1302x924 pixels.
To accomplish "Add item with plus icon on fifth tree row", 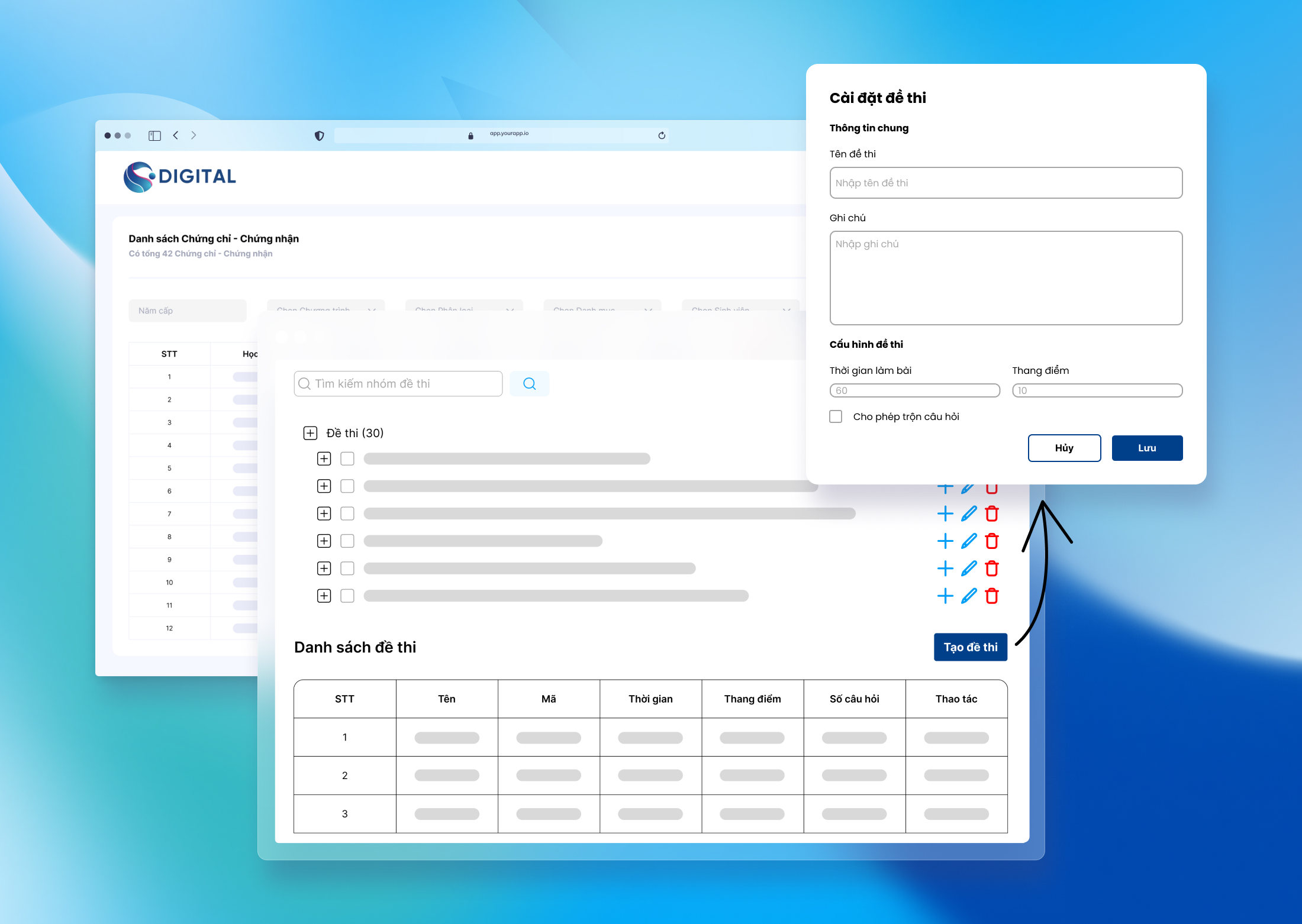I will tap(945, 568).
